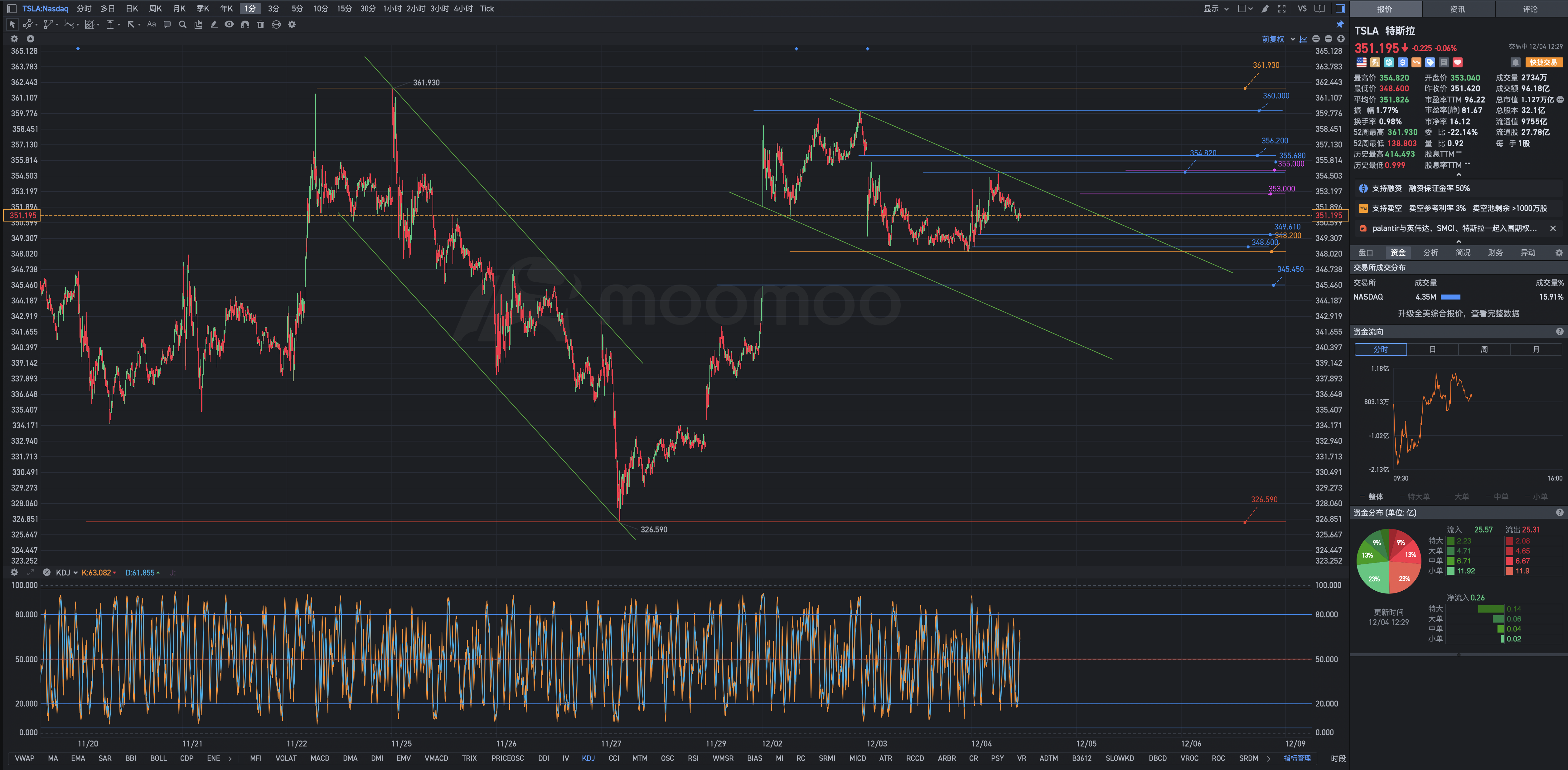The width and height of the screenshot is (1568, 770).
Task: Expand the KDJ sub-chart panel
Action: [x=31, y=572]
